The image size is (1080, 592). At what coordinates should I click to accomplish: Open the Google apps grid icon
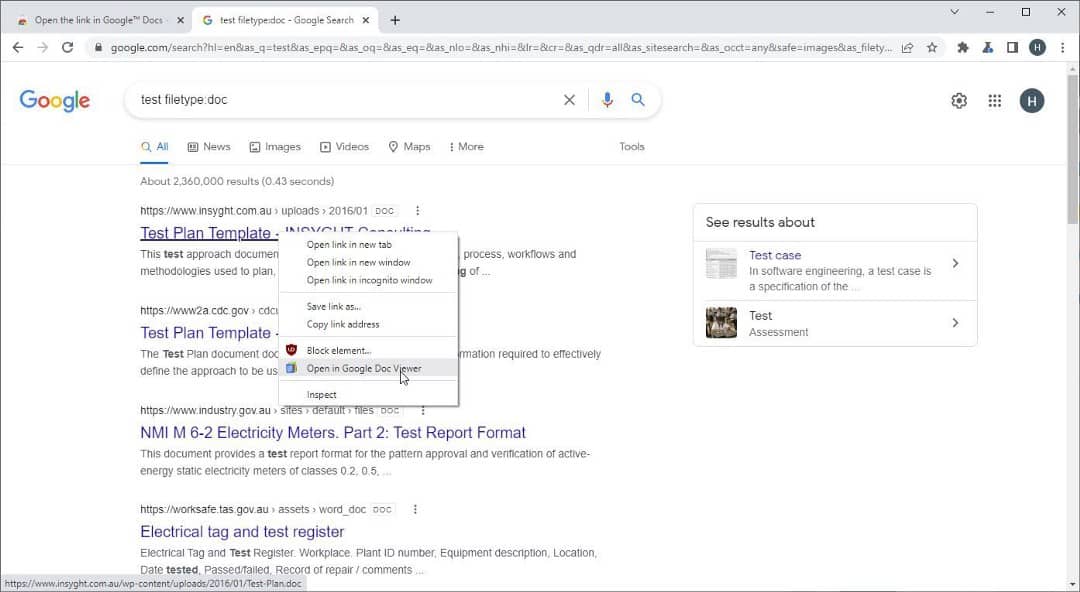pyautogui.click(x=995, y=100)
